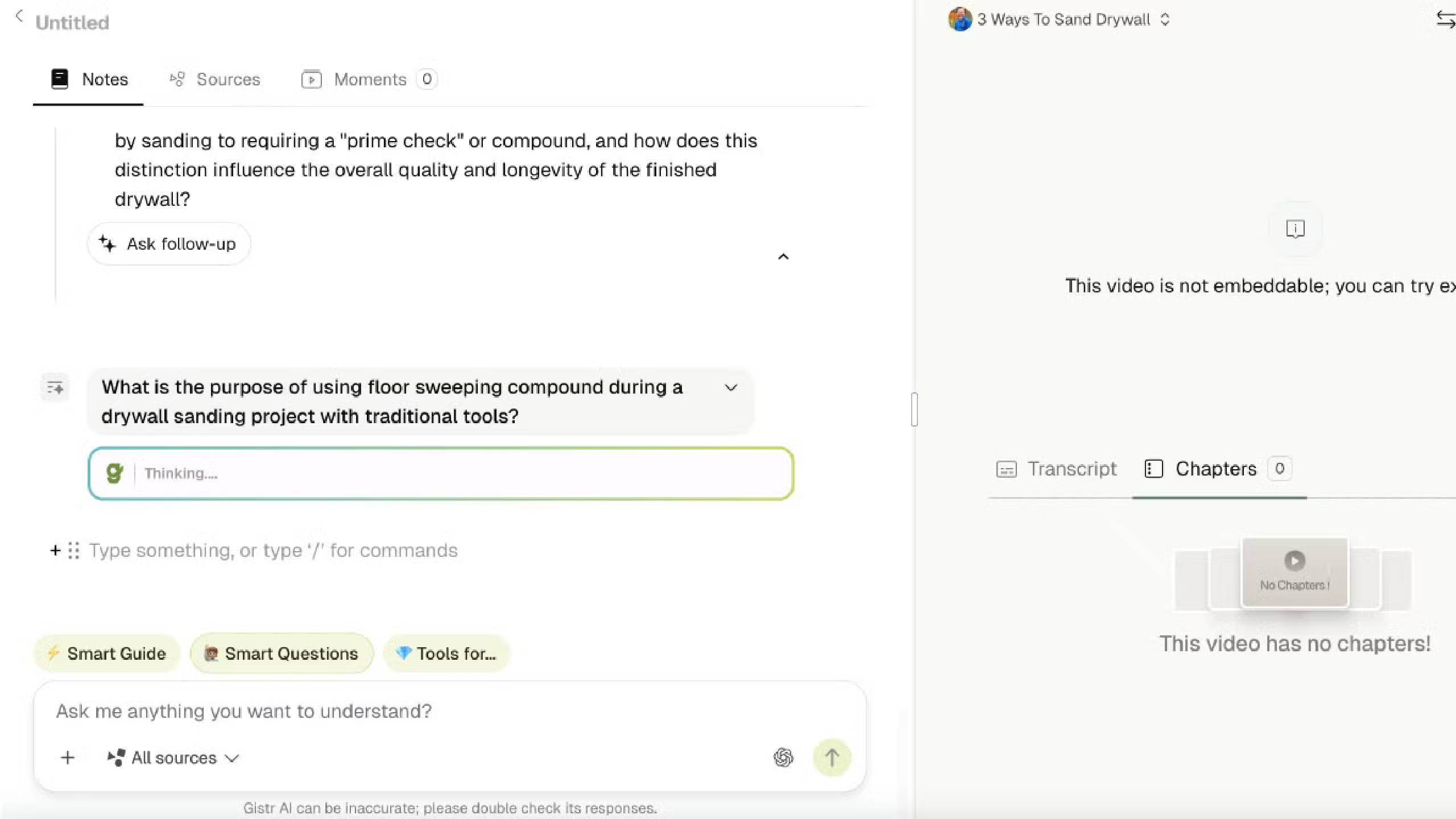Open the Moments tab
The height and width of the screenshot is (819, 1456).
(x=369, y=80)
